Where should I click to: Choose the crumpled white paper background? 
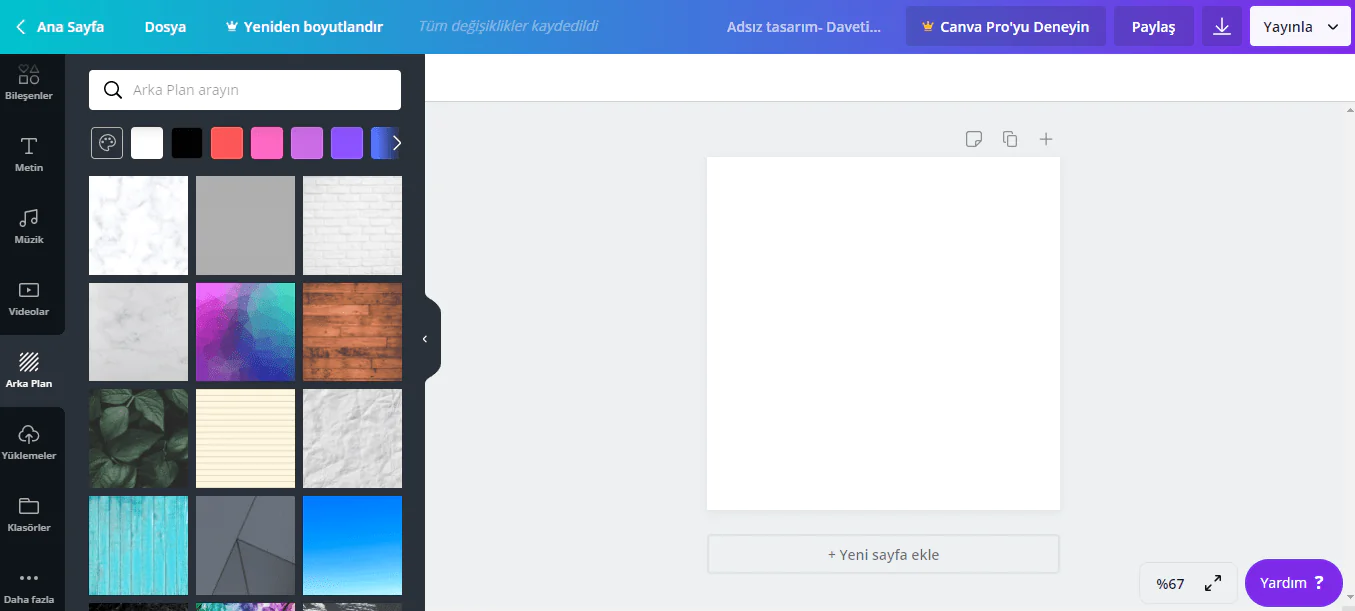click(x=352, y=438)
